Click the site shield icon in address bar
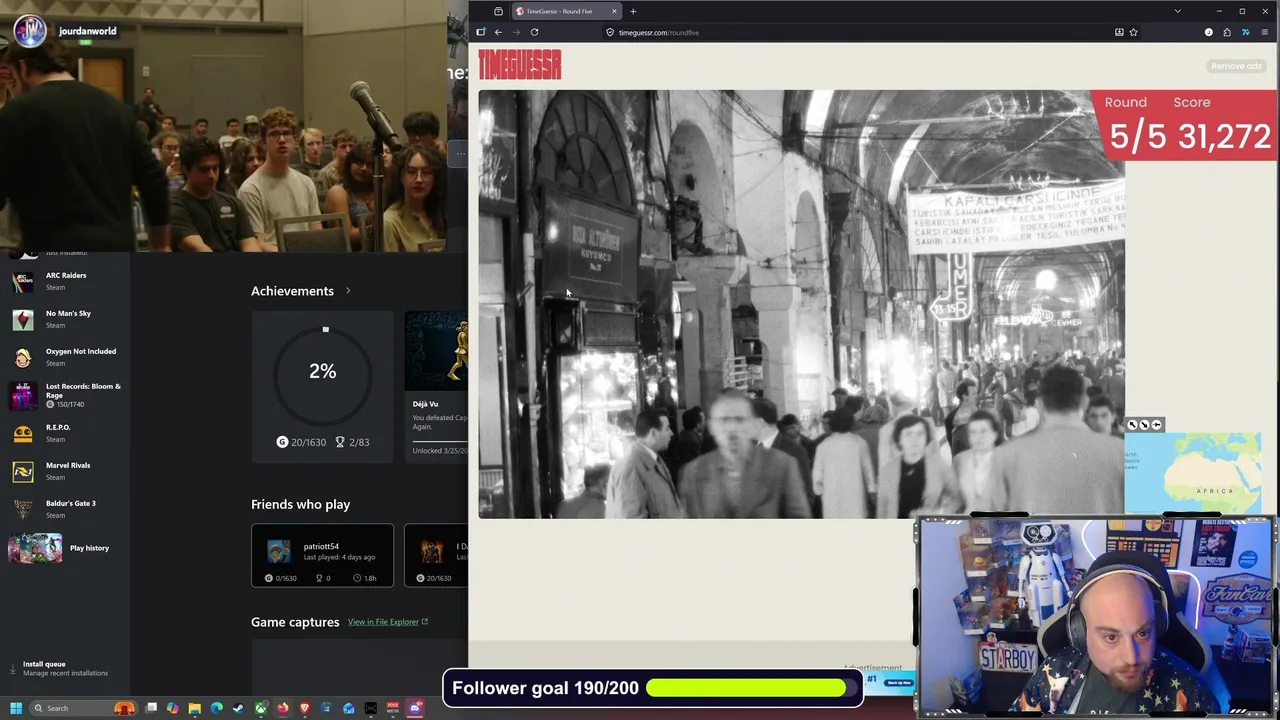The width and height of the screenshot is (1280, 720). tap(609, 32)
